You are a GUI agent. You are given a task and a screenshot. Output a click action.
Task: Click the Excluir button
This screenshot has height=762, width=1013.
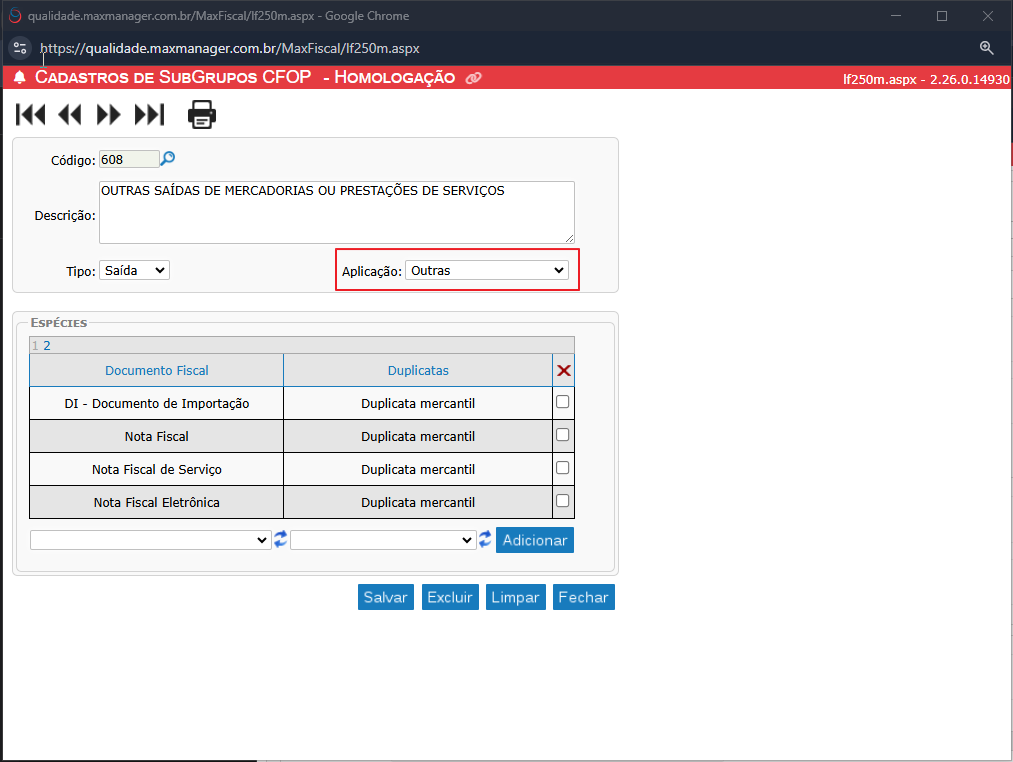point(450,597)
